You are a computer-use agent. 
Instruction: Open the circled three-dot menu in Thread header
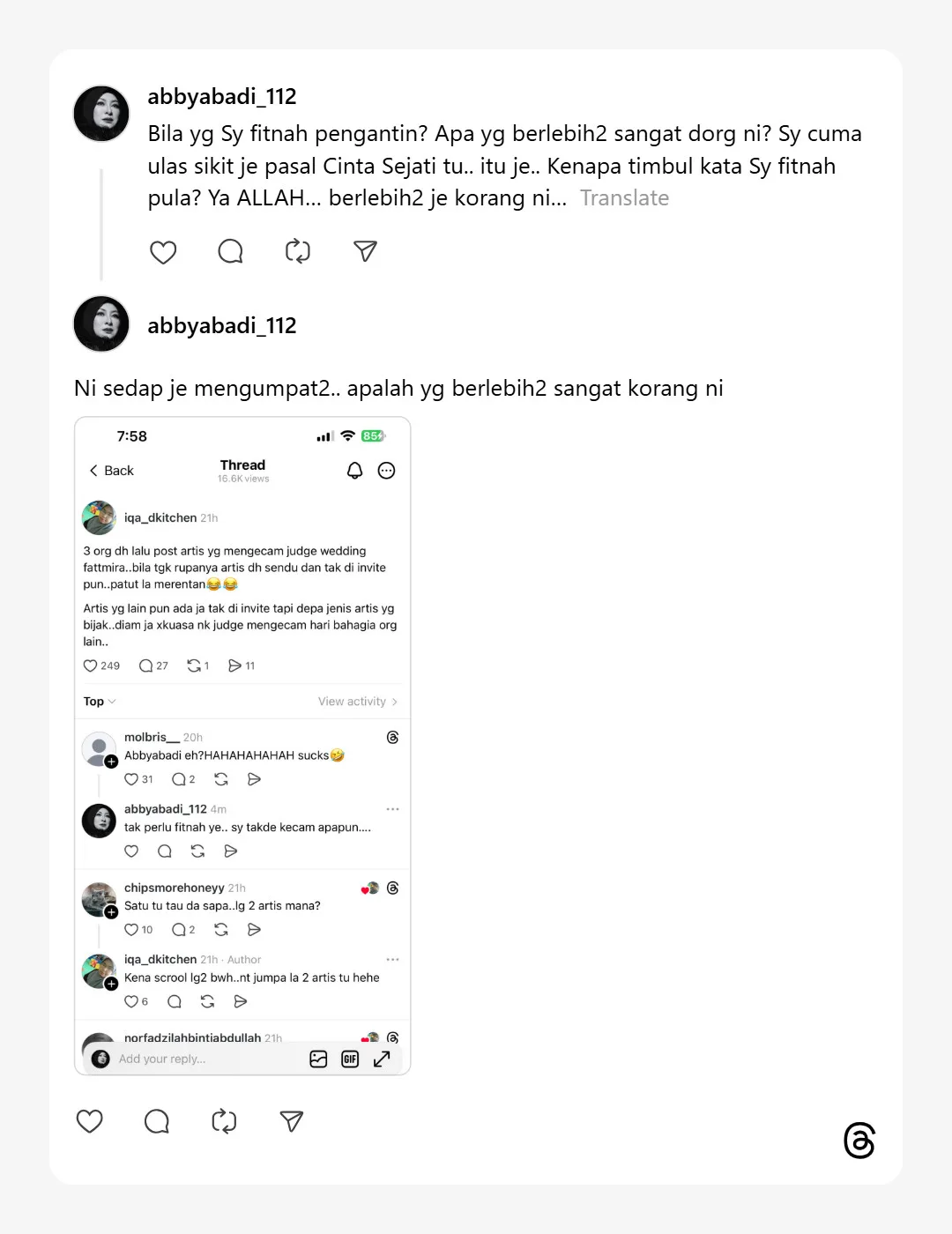[x=386, y=471]
